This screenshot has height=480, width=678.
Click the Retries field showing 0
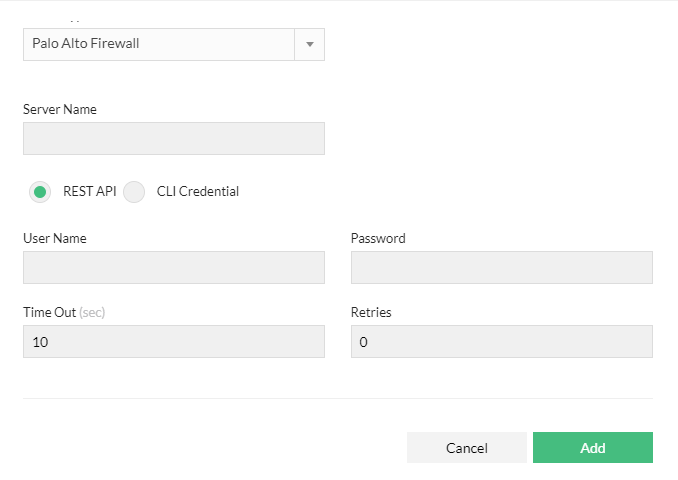[x=501, y=341]
